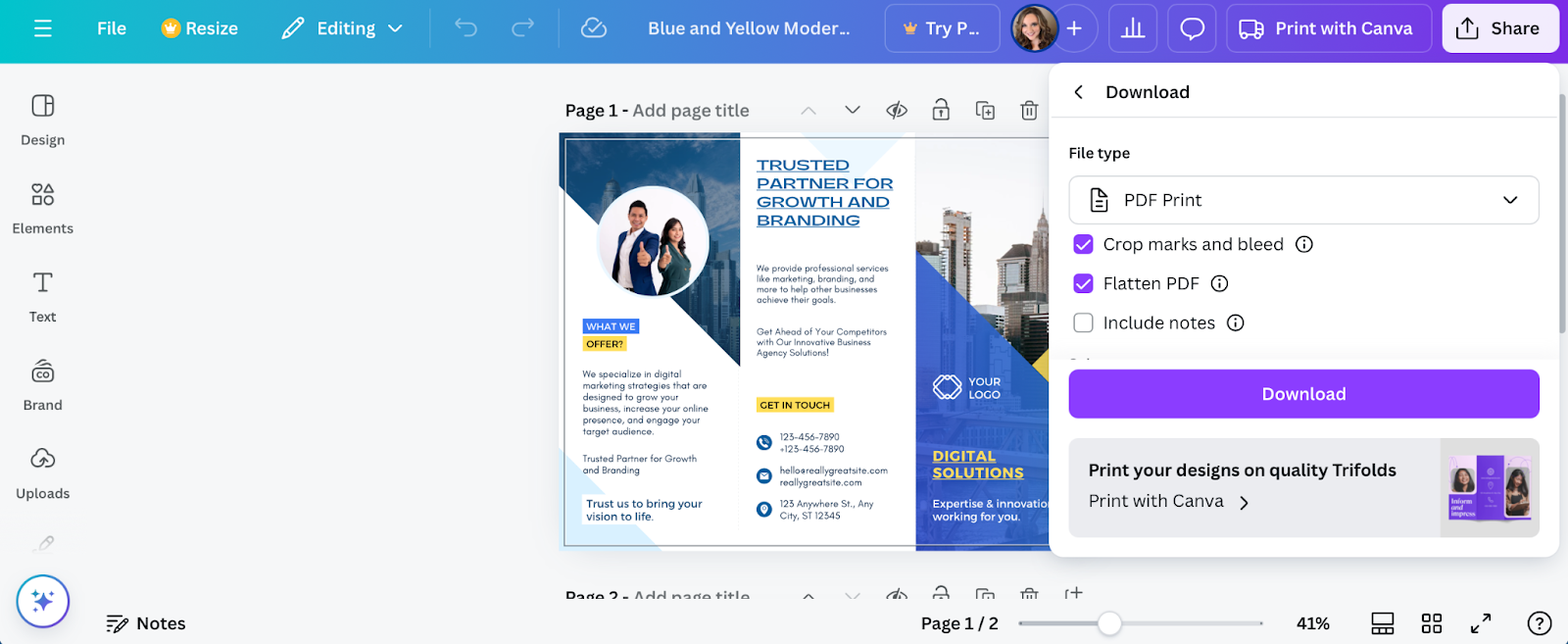Click the Print with Canva link
Viewport: 1568px width, 644px height.
point(1168,502)
